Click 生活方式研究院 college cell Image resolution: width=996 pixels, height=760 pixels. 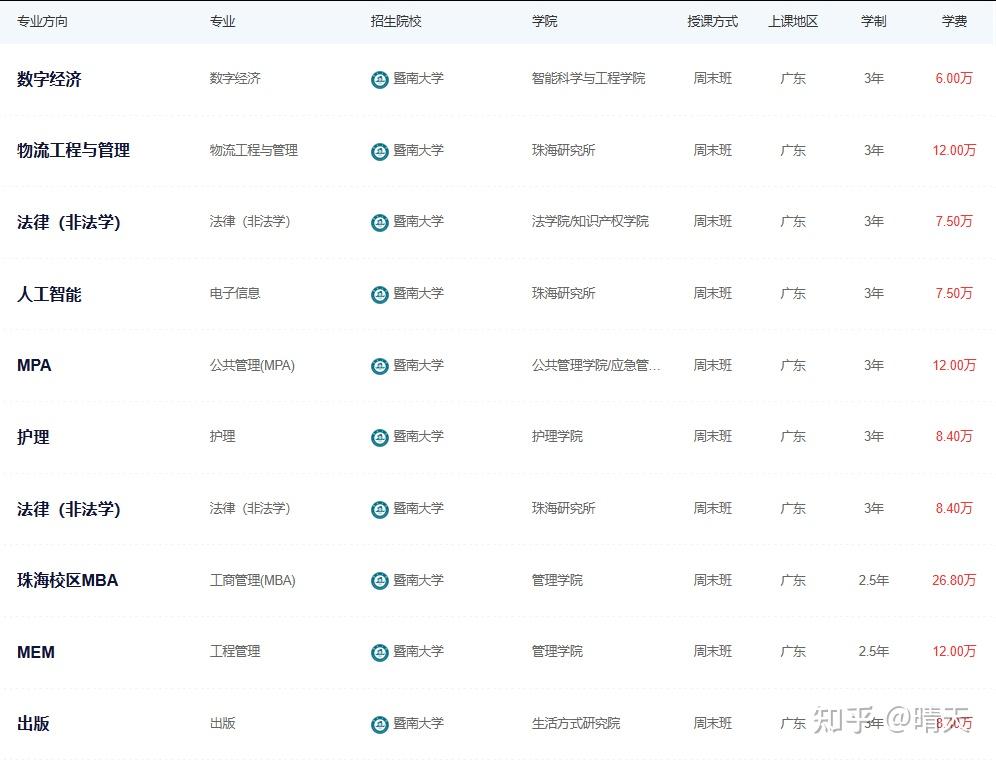tap(575, 723)
